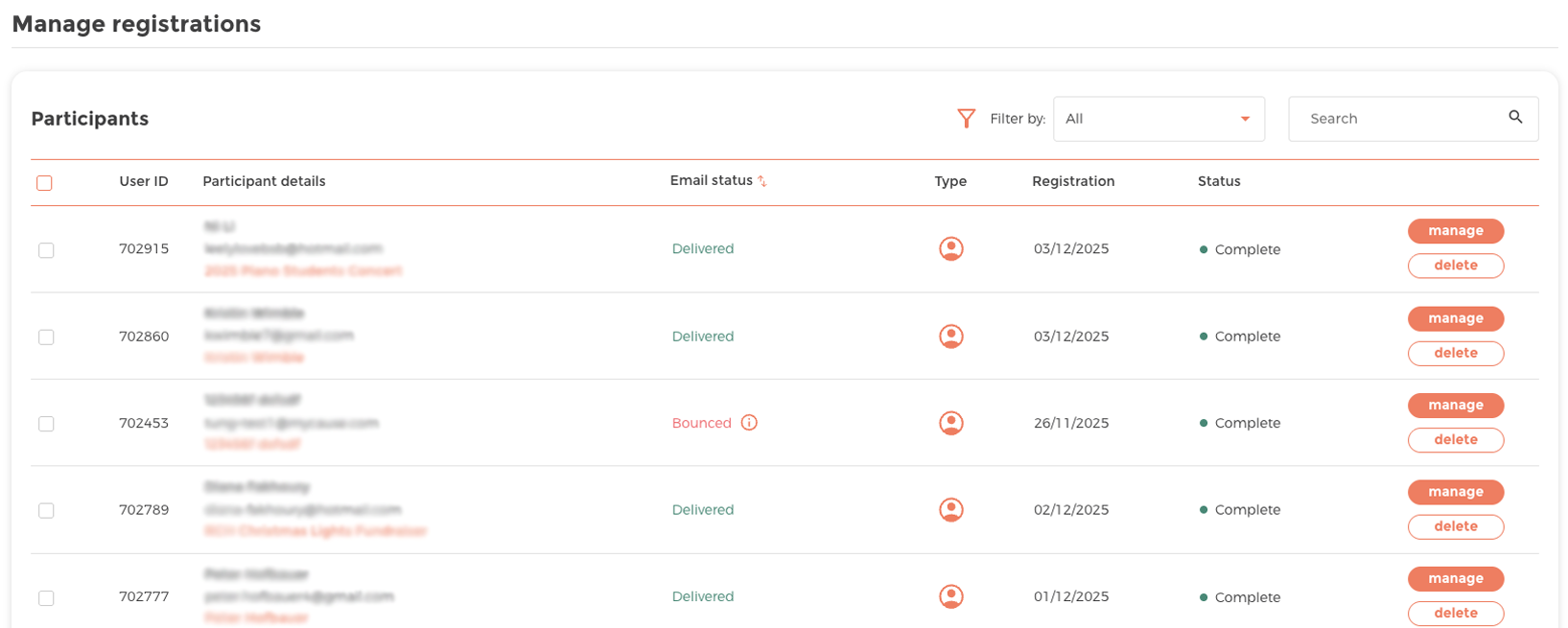Manage registration for user 702789
This screenshot has width=1568, height=628.
click(x=1456, y=492)
